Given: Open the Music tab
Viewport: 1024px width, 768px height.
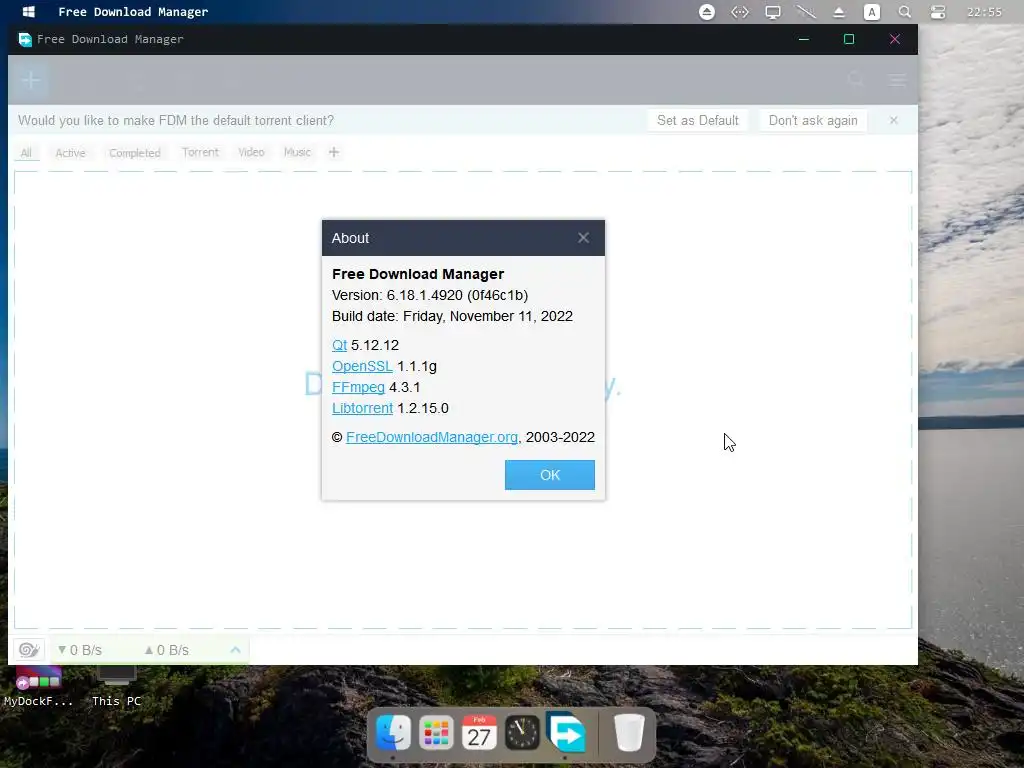Looking at the screenshot, I should click(x=296, y=152).
